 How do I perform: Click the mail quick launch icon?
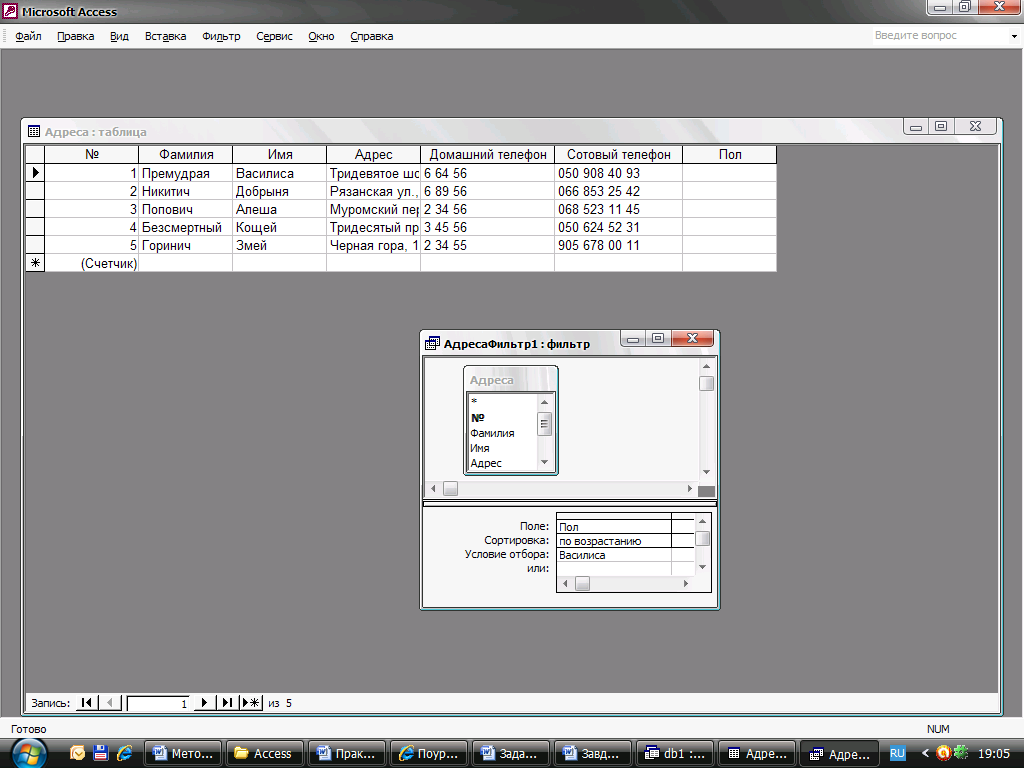tap(77, 753)
